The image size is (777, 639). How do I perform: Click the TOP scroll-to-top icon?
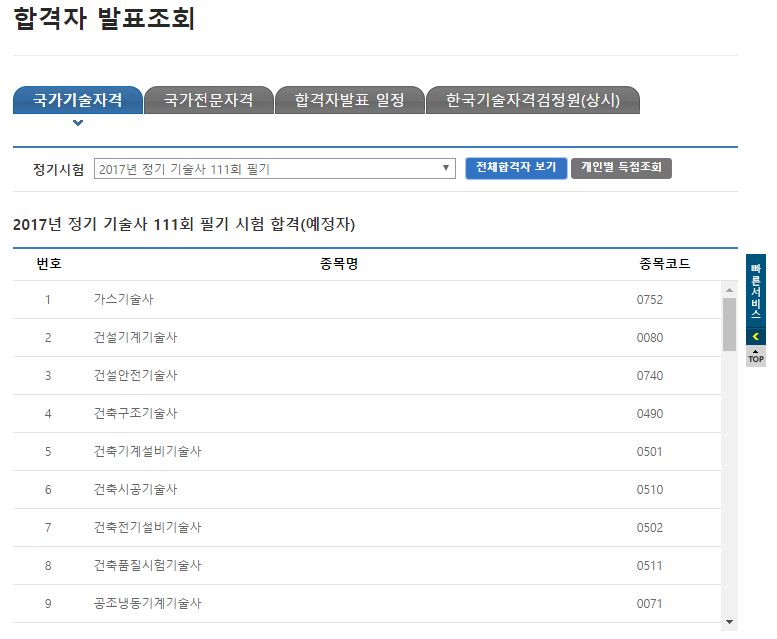click(755, 357)
